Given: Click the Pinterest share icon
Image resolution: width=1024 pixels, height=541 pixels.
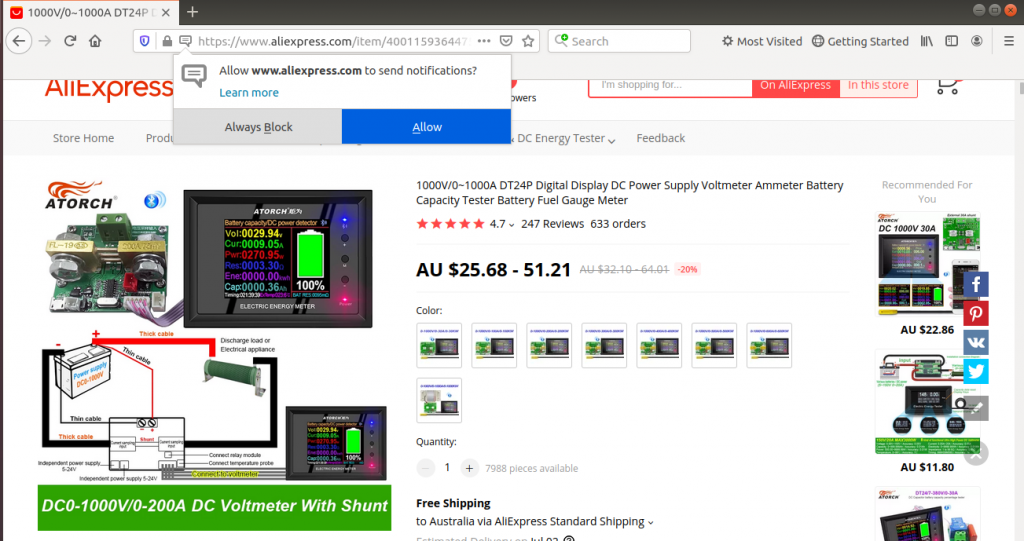Looking at the screenshot, I should click(x=976, y=313).
